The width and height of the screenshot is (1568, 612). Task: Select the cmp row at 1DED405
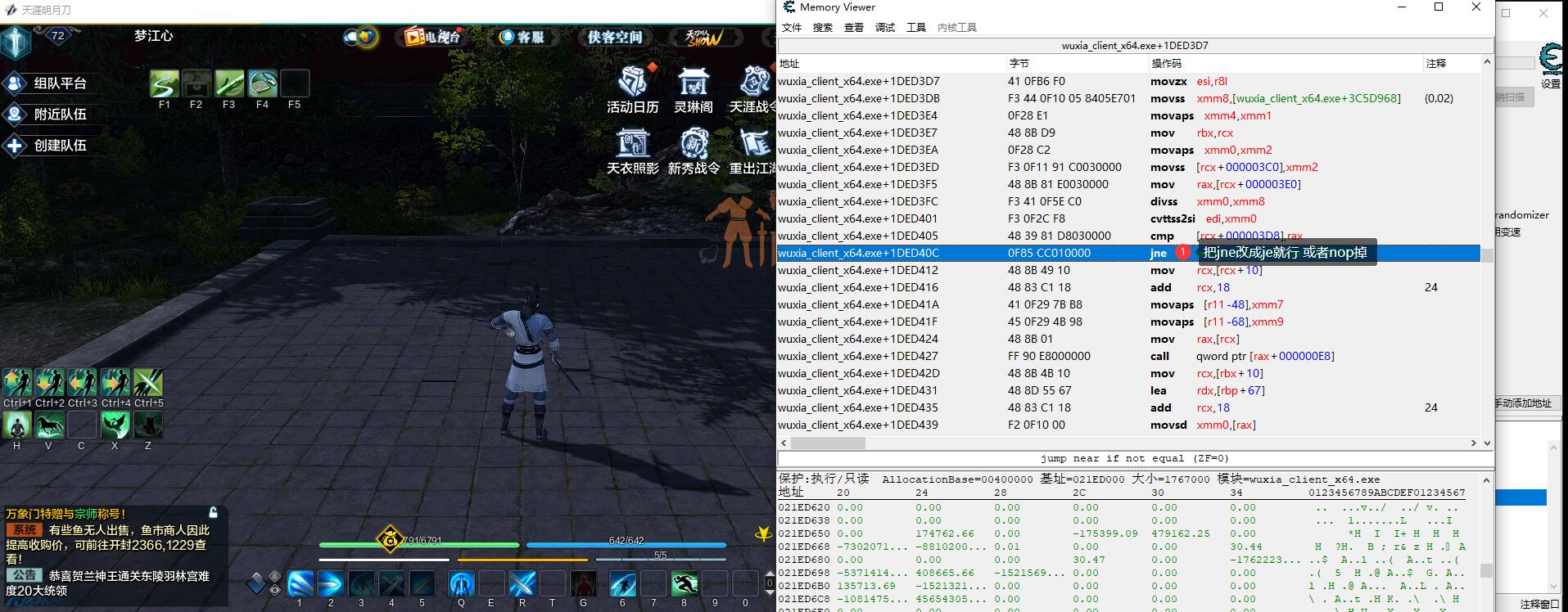point(1128,236)
